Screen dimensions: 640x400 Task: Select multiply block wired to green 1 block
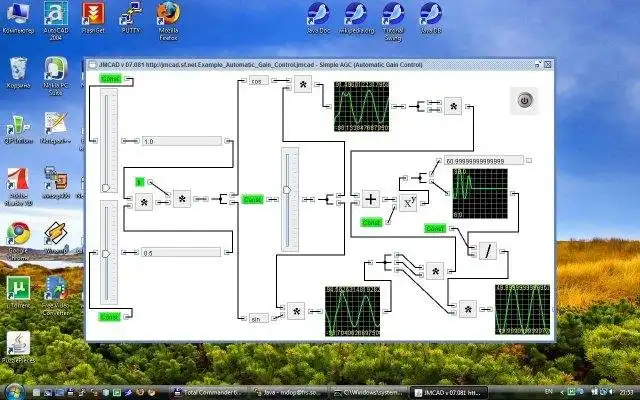coord(182,199)
